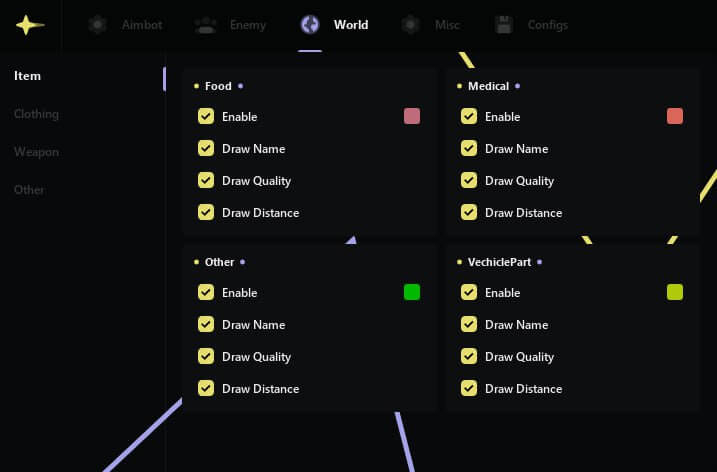Viewport: 717px width, 472px height.
Task: Open the Medical red color swatch
Action: tap(675, 116)
